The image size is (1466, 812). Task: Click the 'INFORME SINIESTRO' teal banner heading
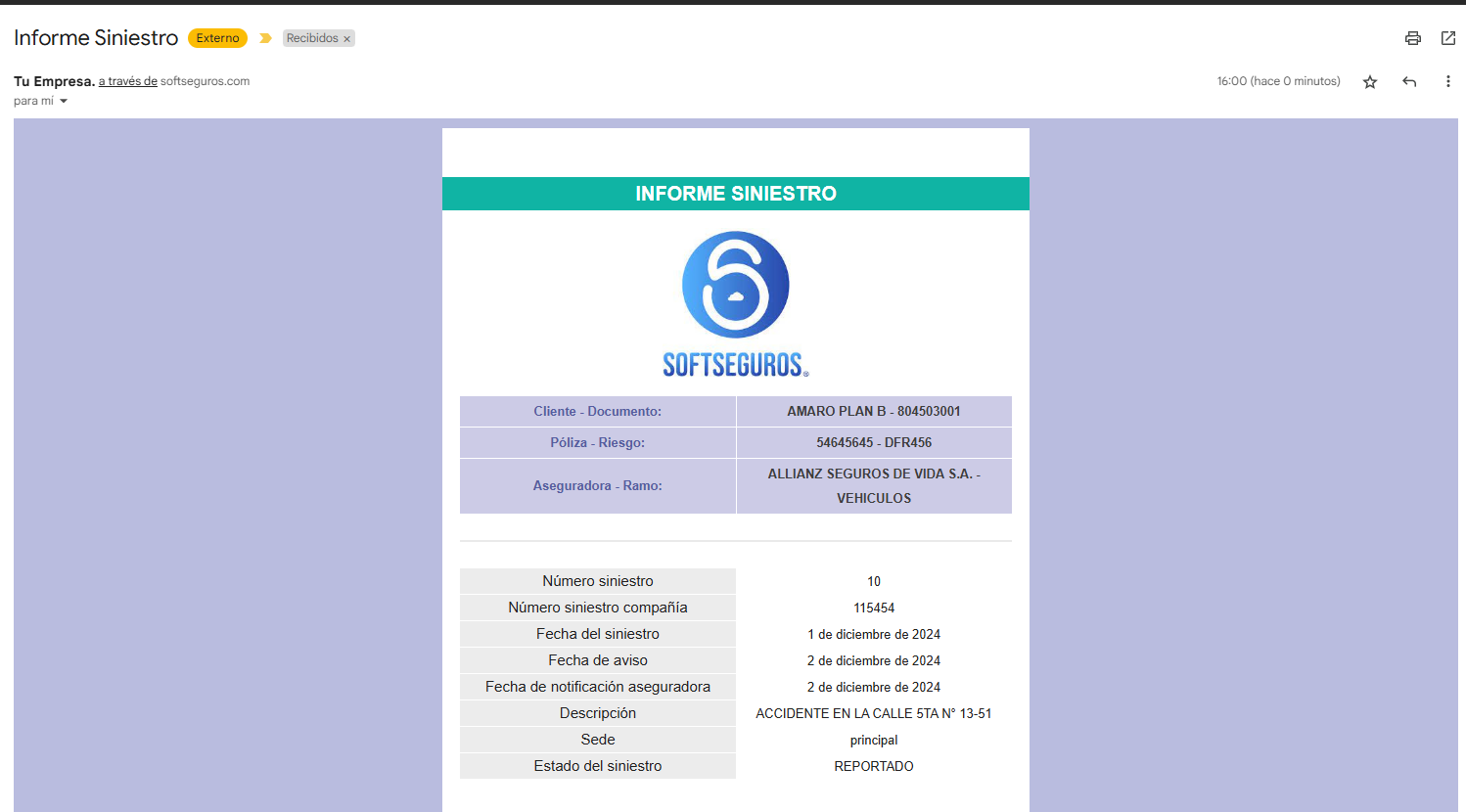coord(736,194)
